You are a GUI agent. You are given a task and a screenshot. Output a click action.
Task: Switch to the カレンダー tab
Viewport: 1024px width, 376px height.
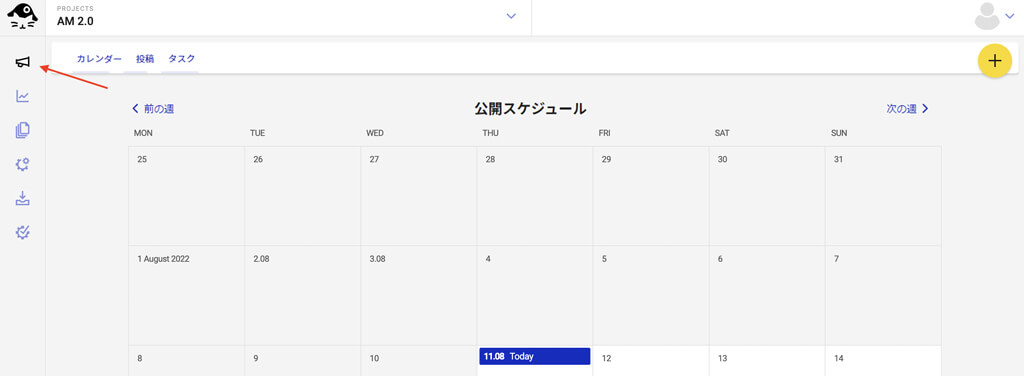pyautogui.click(x=99, y=59)
